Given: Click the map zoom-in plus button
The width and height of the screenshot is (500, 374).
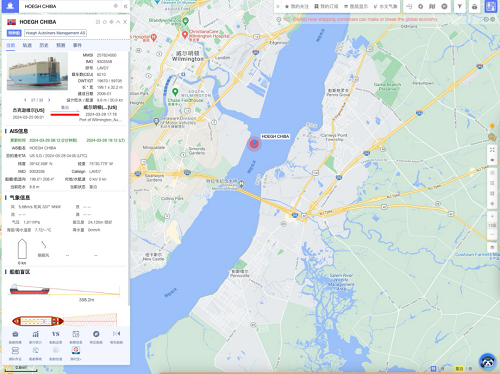Looking at the screenshot, I should click(492, 216).
